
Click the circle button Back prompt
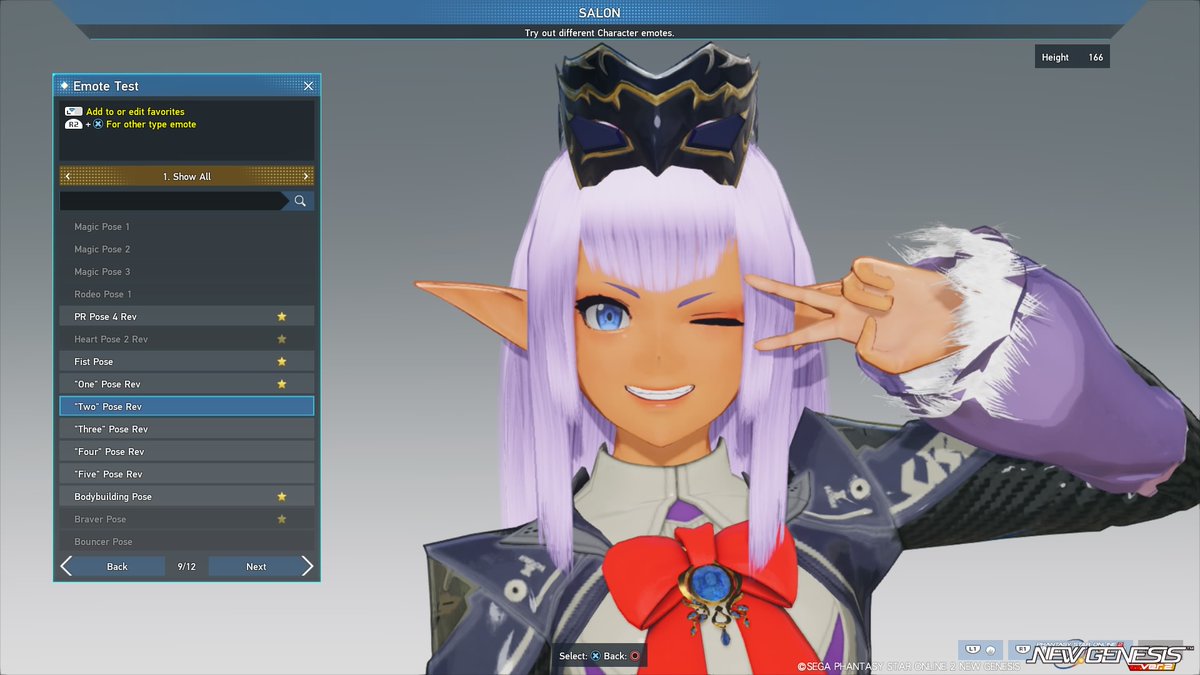[x=634, y=656]
